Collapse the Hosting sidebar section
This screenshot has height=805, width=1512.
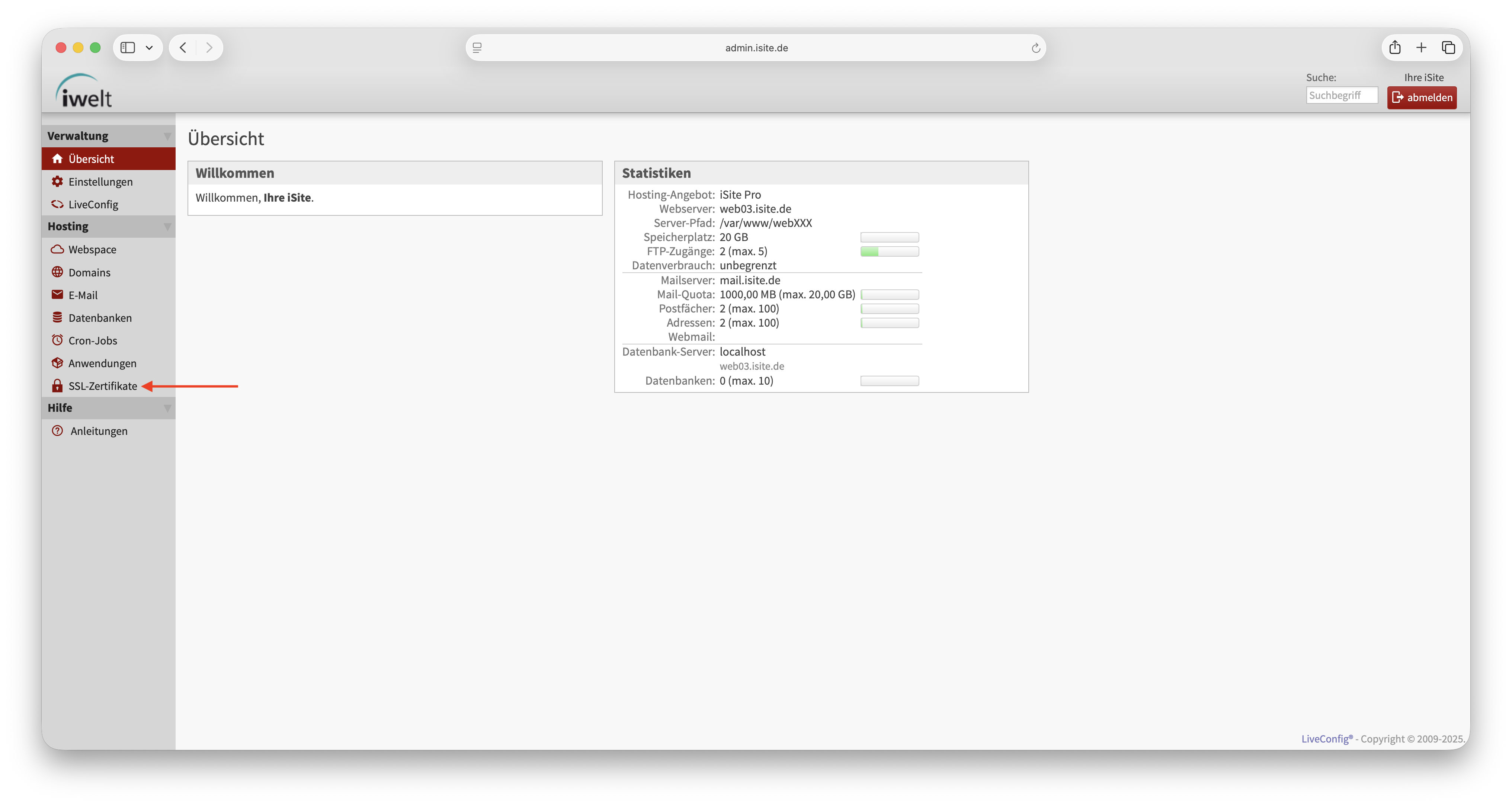[167, 227]
